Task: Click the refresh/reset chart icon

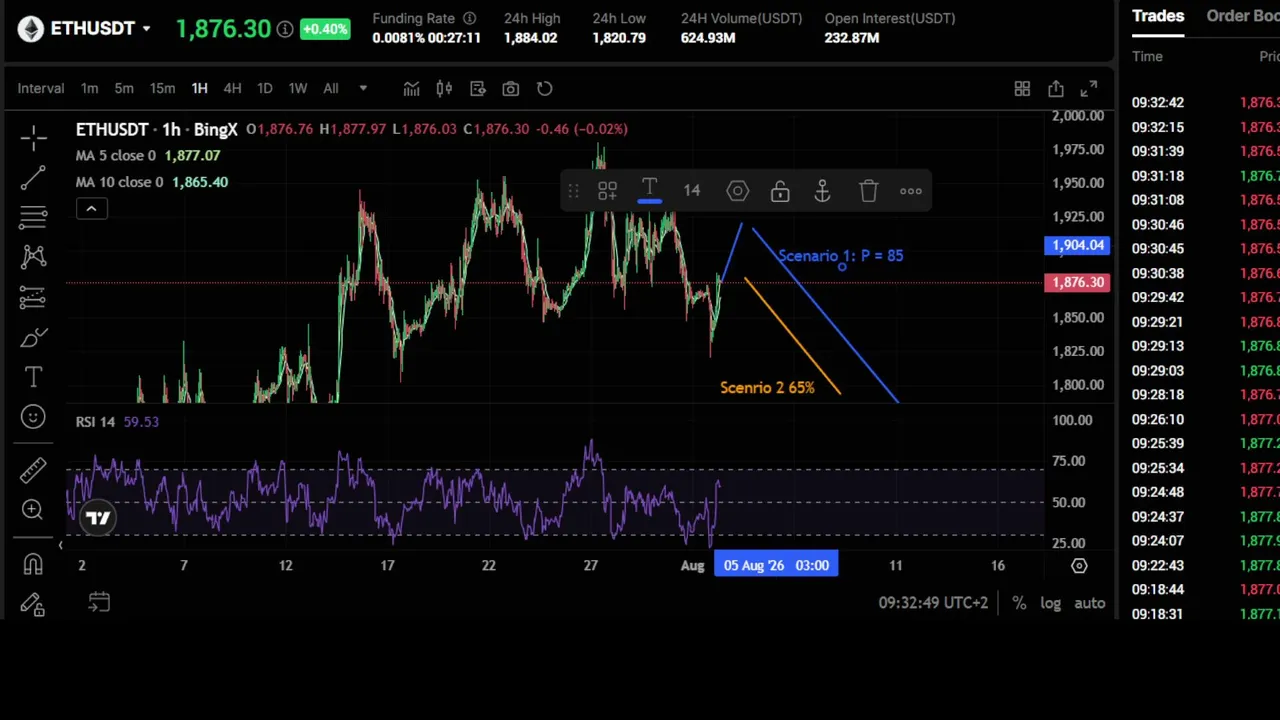Action: [x=544, y=89]
